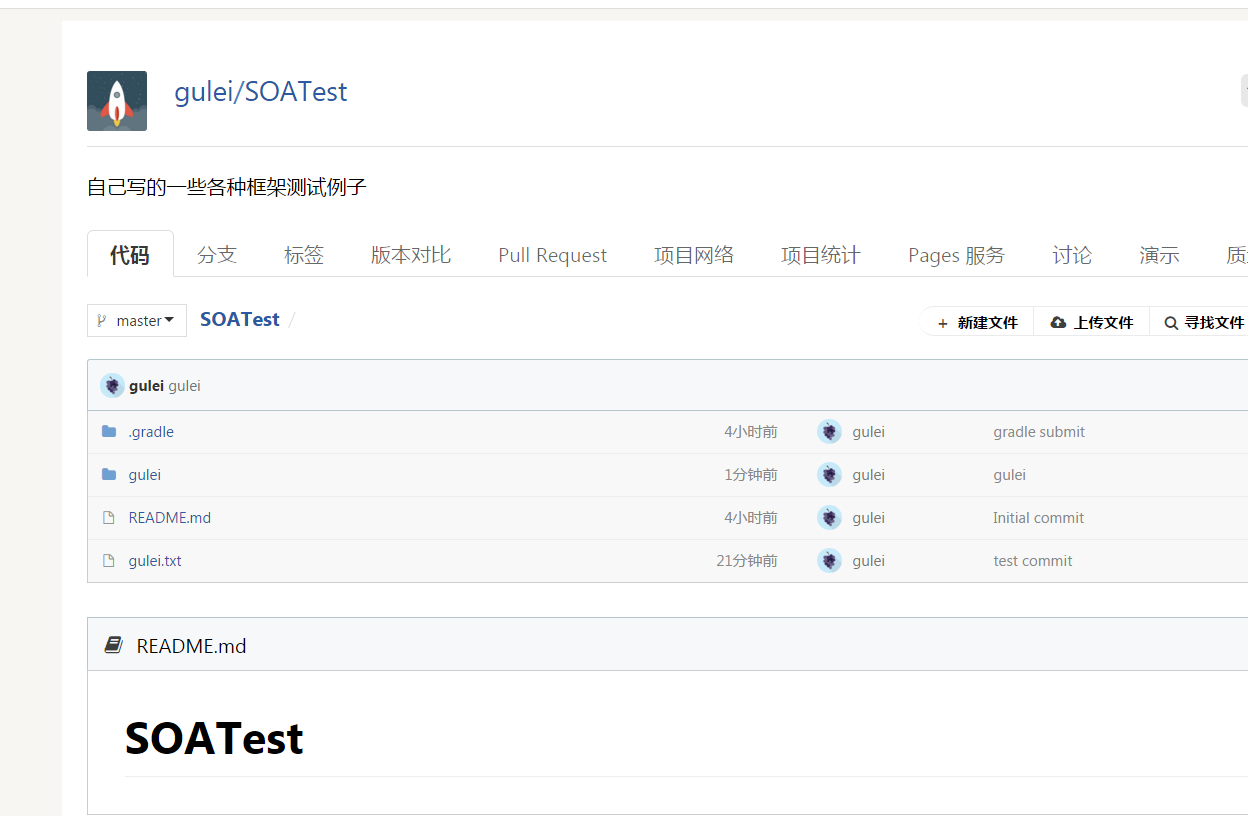Open the master branch dropdown

(136, 320)
